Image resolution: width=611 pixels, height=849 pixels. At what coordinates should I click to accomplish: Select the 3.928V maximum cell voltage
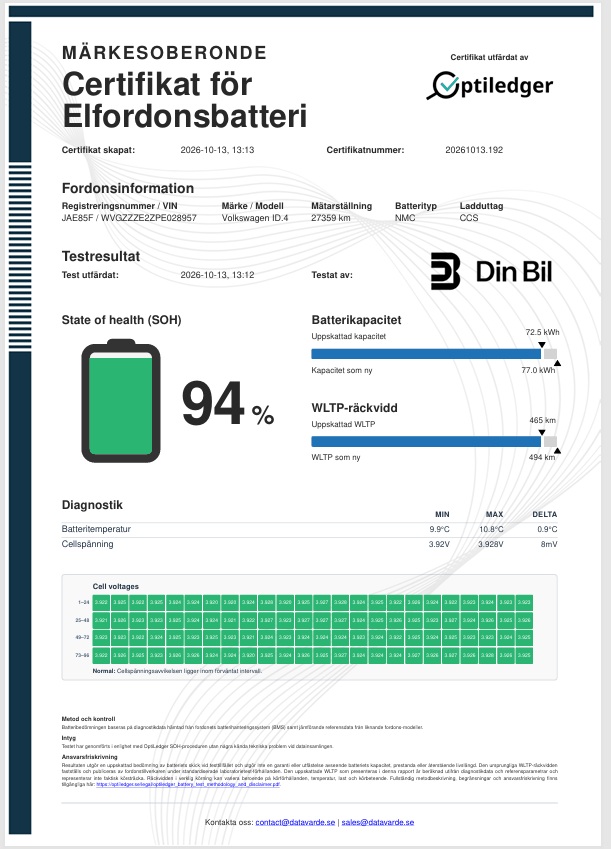coord(490,544)
